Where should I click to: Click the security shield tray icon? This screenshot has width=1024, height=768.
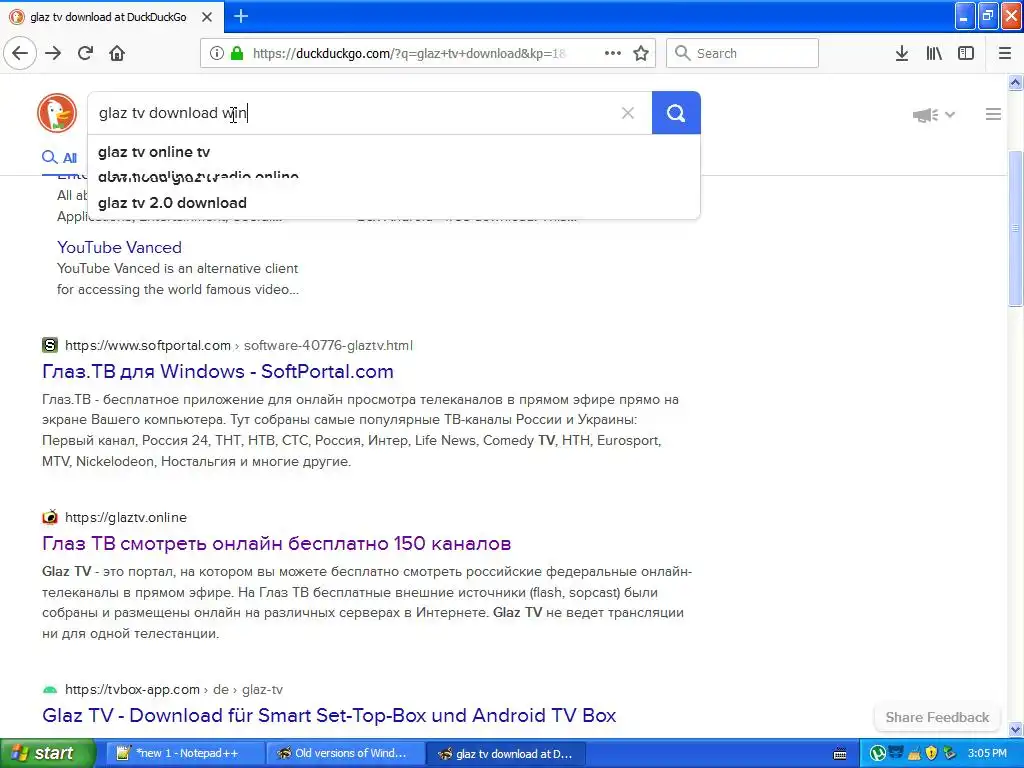tap(931, 753)
